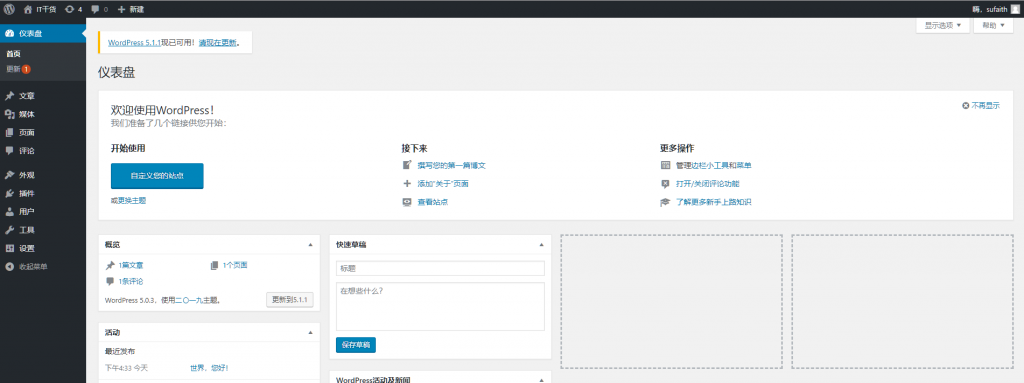Open the updates icon showing 4
The width and height of the screenshot is (1024, 383).
tap(70, 9)
